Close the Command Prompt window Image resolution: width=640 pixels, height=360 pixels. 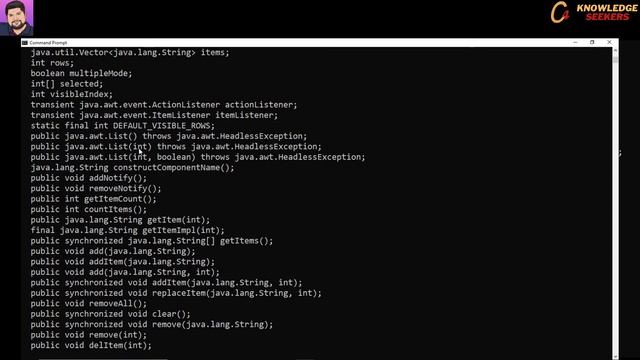(x=609, y=42)
